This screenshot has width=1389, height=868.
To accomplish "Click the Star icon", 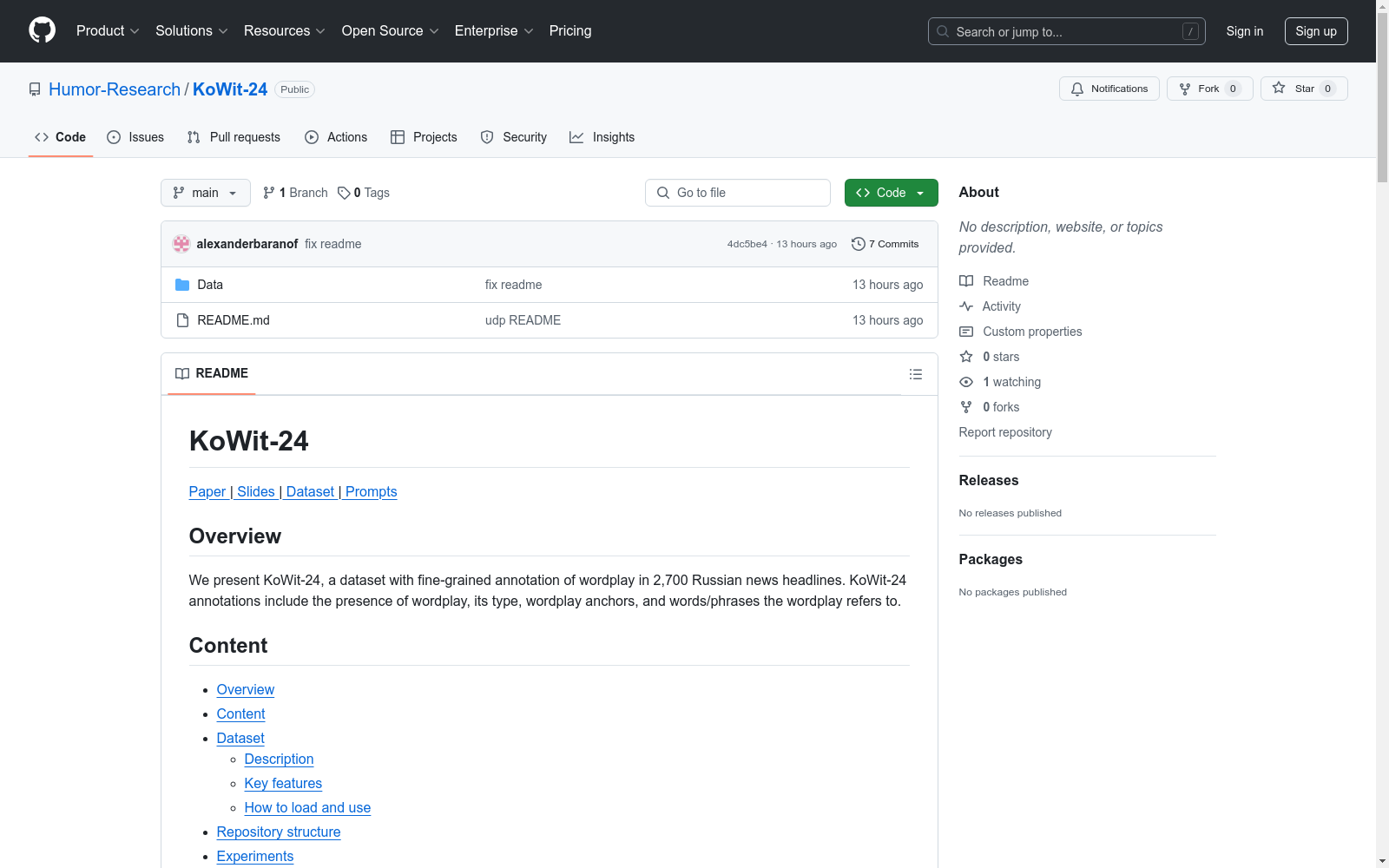I will coord(1279,88).
